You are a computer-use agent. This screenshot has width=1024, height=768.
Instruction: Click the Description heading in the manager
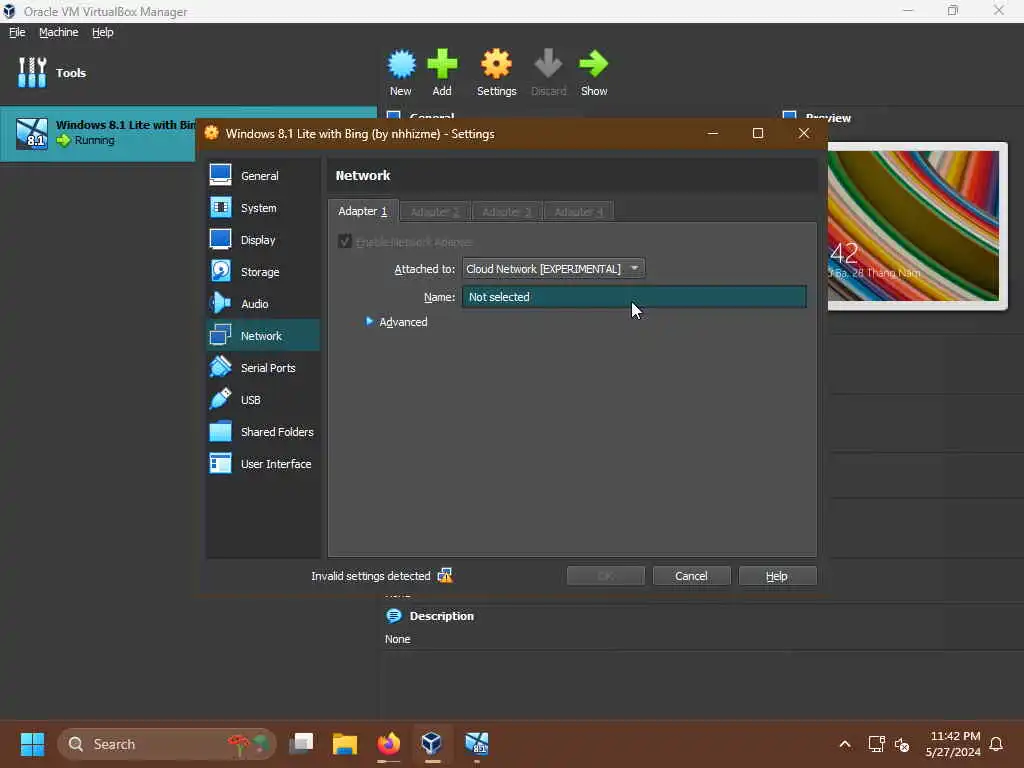point(441,616)
